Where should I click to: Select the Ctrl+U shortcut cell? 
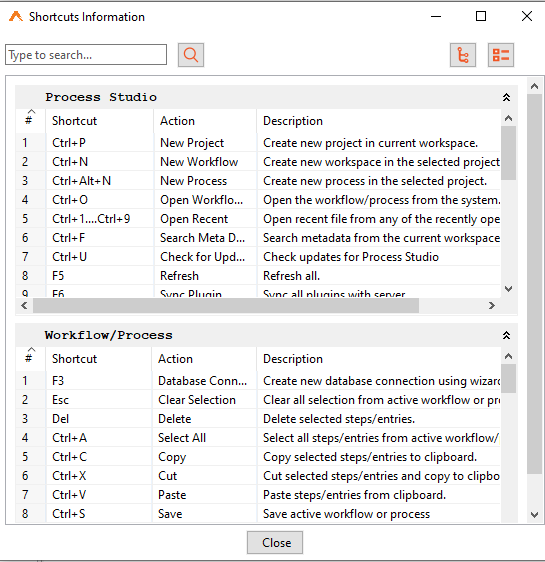tap(99, 257)
